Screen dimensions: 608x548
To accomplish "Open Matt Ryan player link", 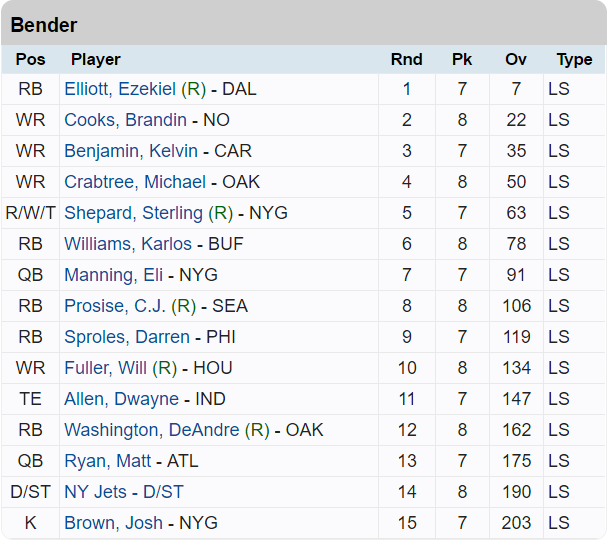I will tap(107, 461).
